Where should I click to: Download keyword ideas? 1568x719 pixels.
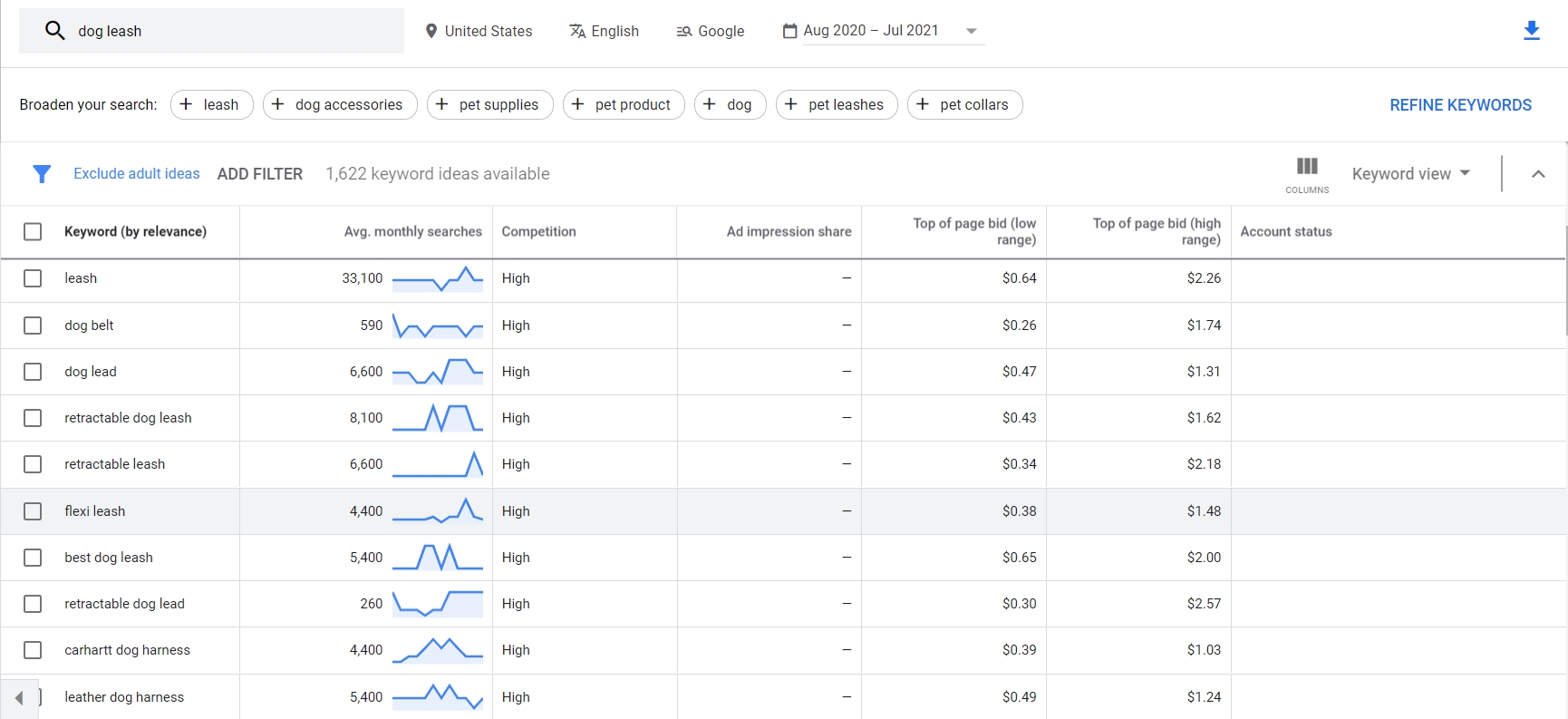pyautogui.click(x=1532, y=31)
